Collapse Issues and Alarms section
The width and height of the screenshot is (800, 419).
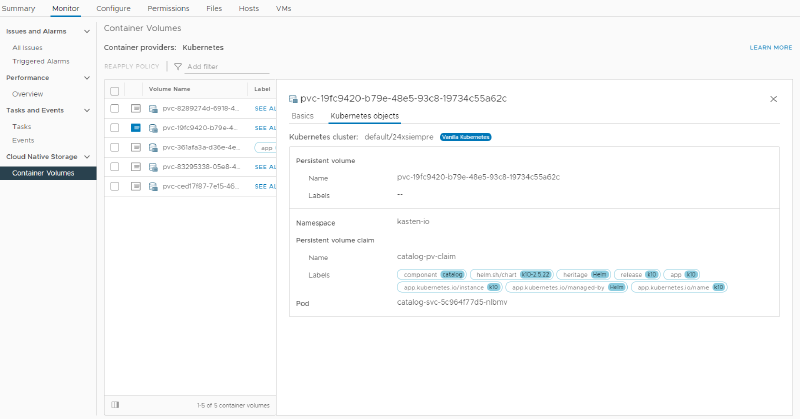coord(87,32)
